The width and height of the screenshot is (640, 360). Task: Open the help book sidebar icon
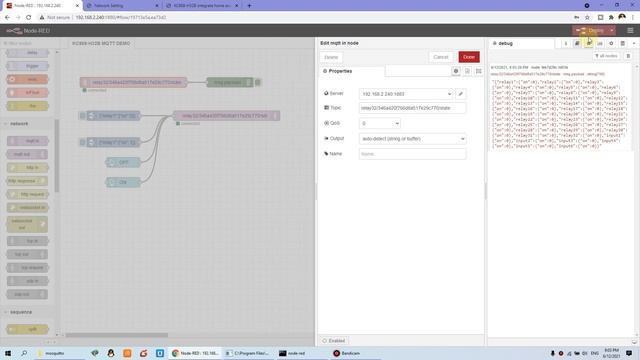[x=577, y=43]
